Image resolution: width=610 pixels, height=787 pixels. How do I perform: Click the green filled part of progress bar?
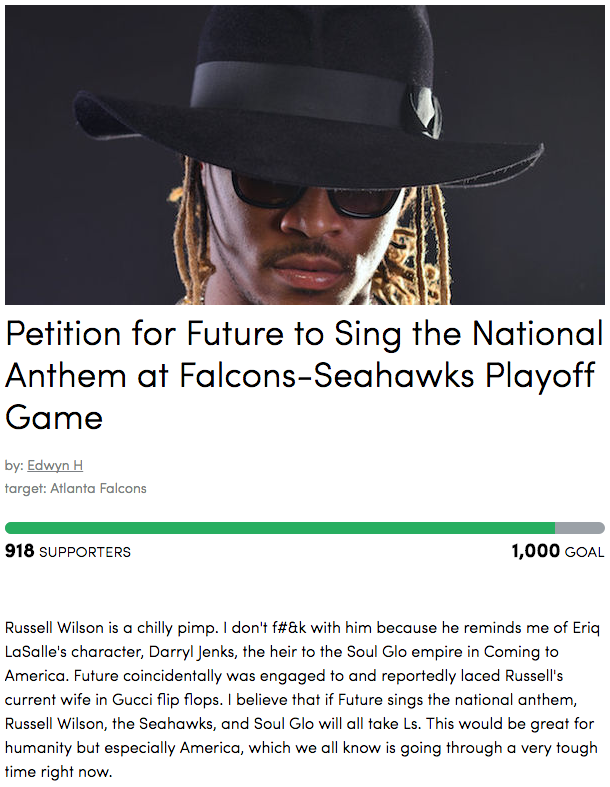click(x=280, y=528)
